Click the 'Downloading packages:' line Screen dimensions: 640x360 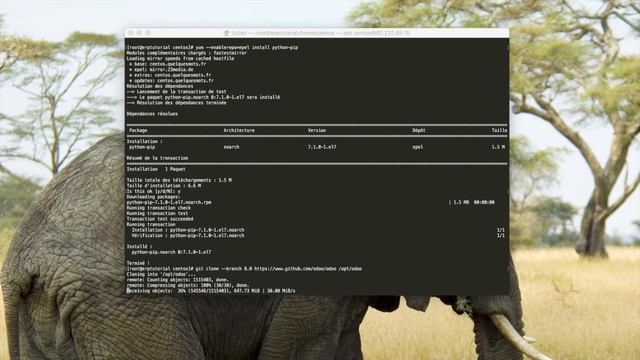pos(153,197)
